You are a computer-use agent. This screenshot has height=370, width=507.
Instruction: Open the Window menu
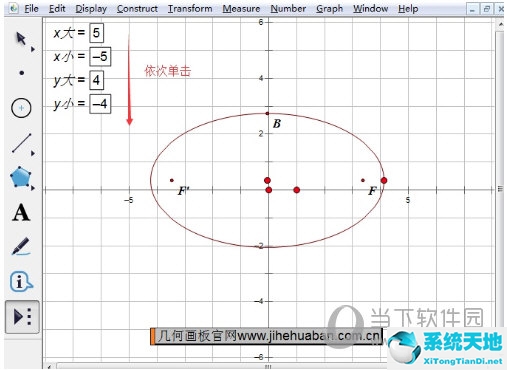tap(370, 9)
